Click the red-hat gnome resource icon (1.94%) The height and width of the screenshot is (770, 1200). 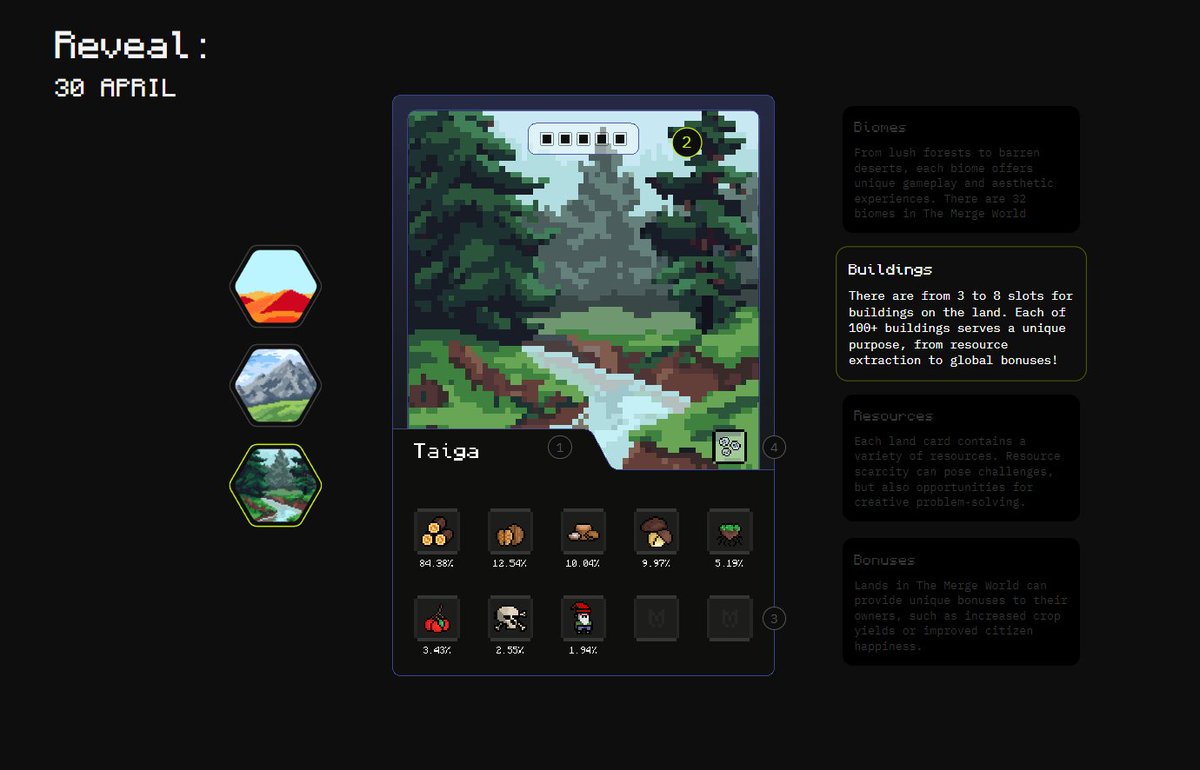583,618
